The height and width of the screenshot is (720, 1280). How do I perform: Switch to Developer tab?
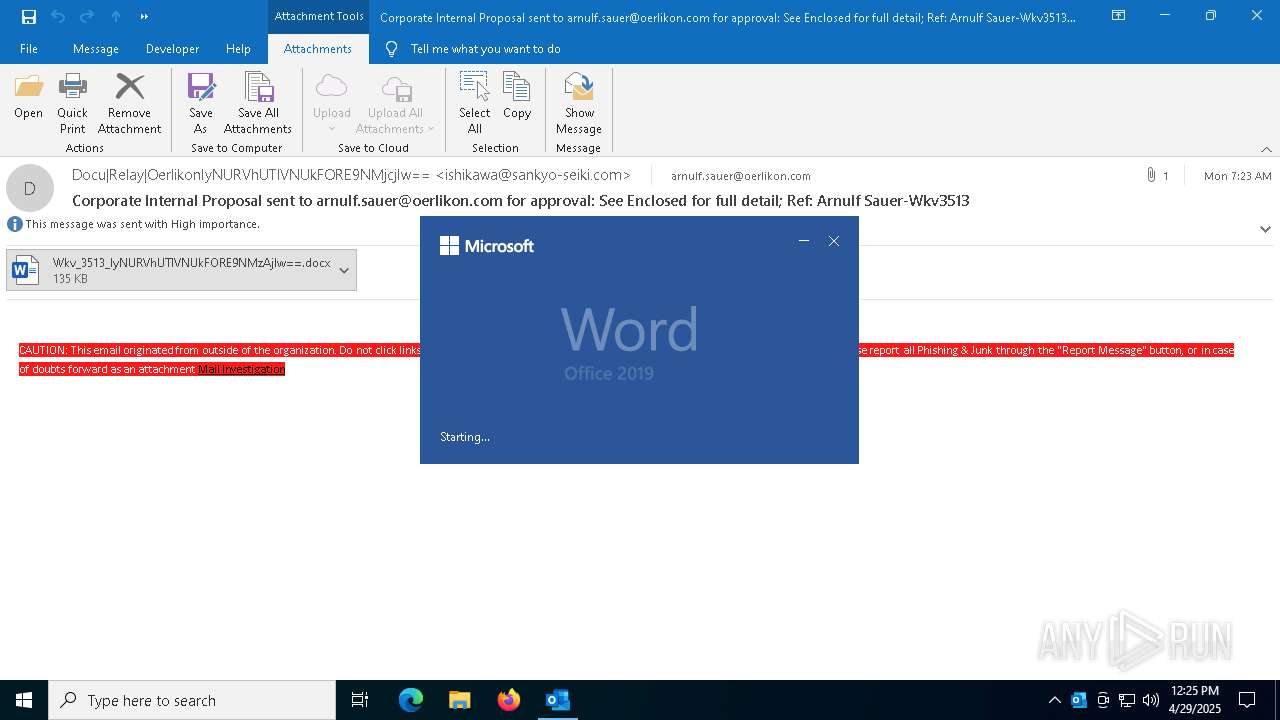(x=172, y=48)
